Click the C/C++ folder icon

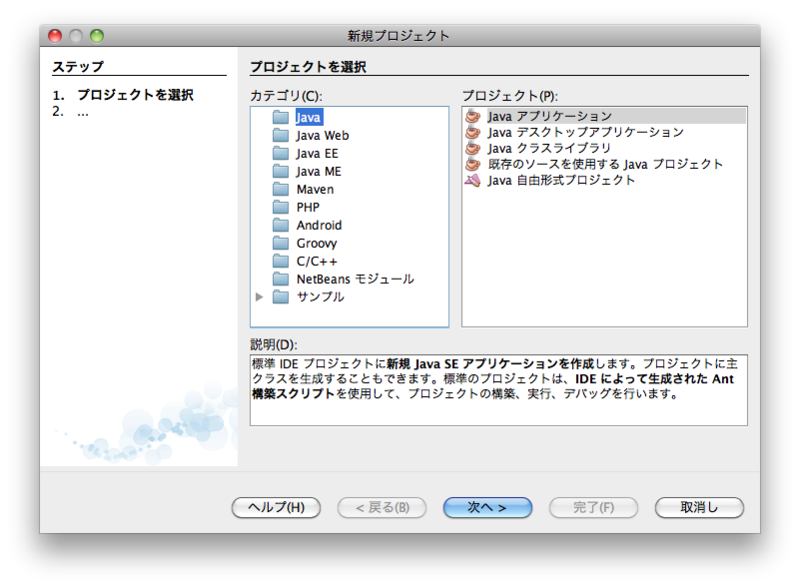click(281, 261)
